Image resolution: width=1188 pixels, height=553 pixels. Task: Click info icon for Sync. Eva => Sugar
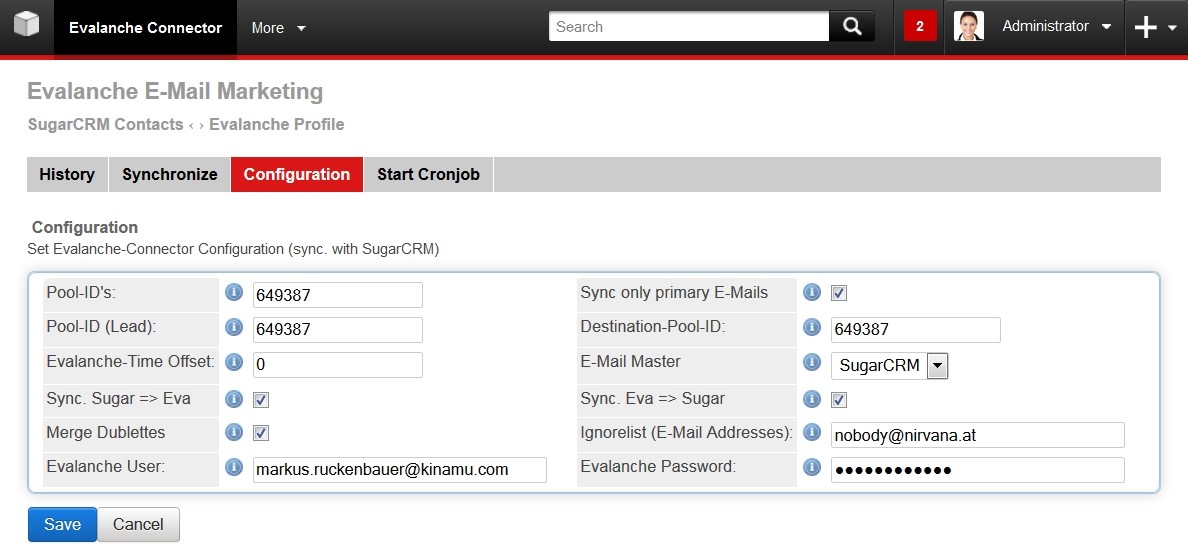pos(812,398)
